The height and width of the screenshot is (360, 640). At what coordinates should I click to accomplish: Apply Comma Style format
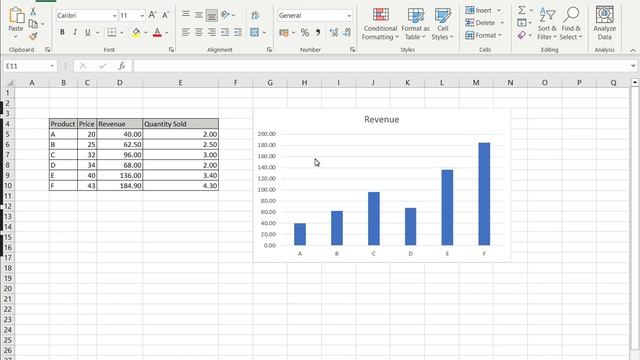[318, 32]
